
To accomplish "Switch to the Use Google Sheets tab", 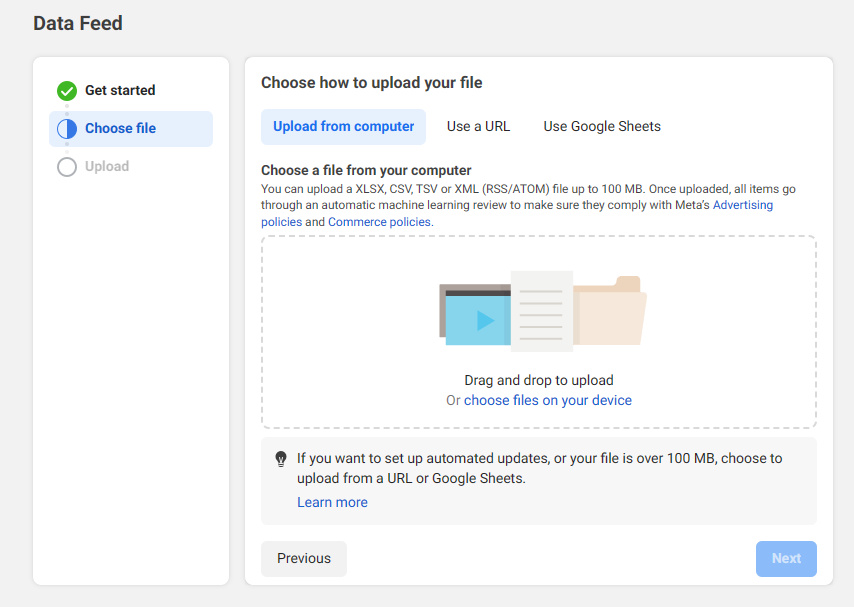I will (x=602, y=127).
